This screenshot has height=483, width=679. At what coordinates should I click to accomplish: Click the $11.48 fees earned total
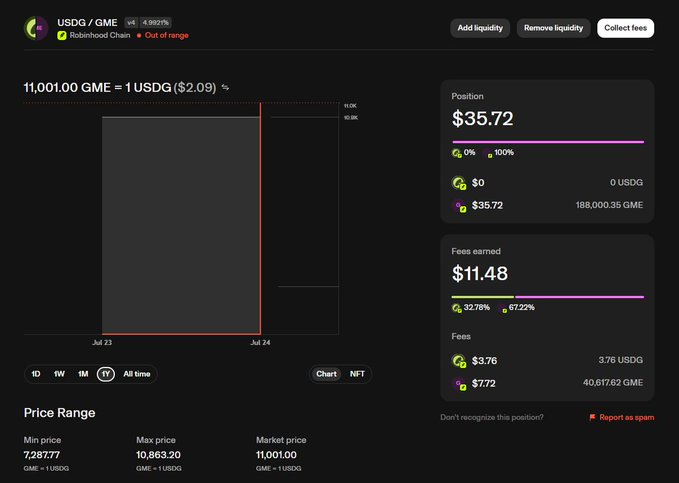coord(480,273)
